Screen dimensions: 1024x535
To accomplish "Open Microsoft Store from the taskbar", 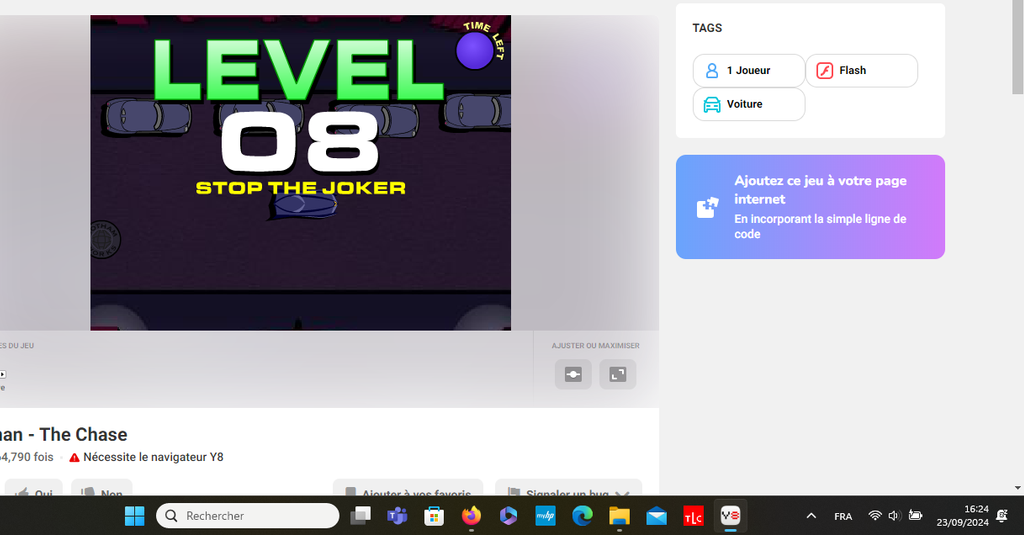I will click(434, 516).
